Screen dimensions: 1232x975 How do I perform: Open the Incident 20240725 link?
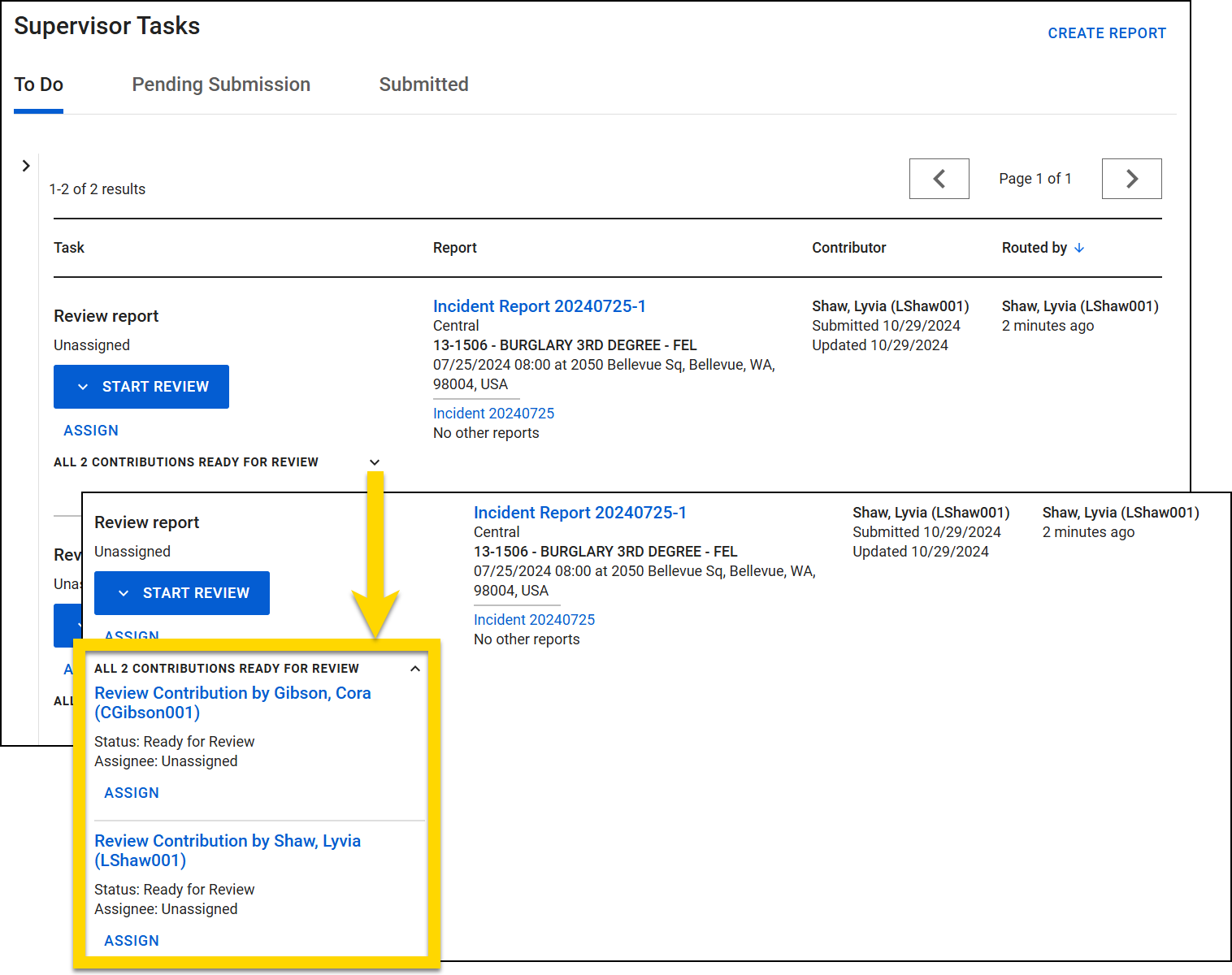point(493,413)
